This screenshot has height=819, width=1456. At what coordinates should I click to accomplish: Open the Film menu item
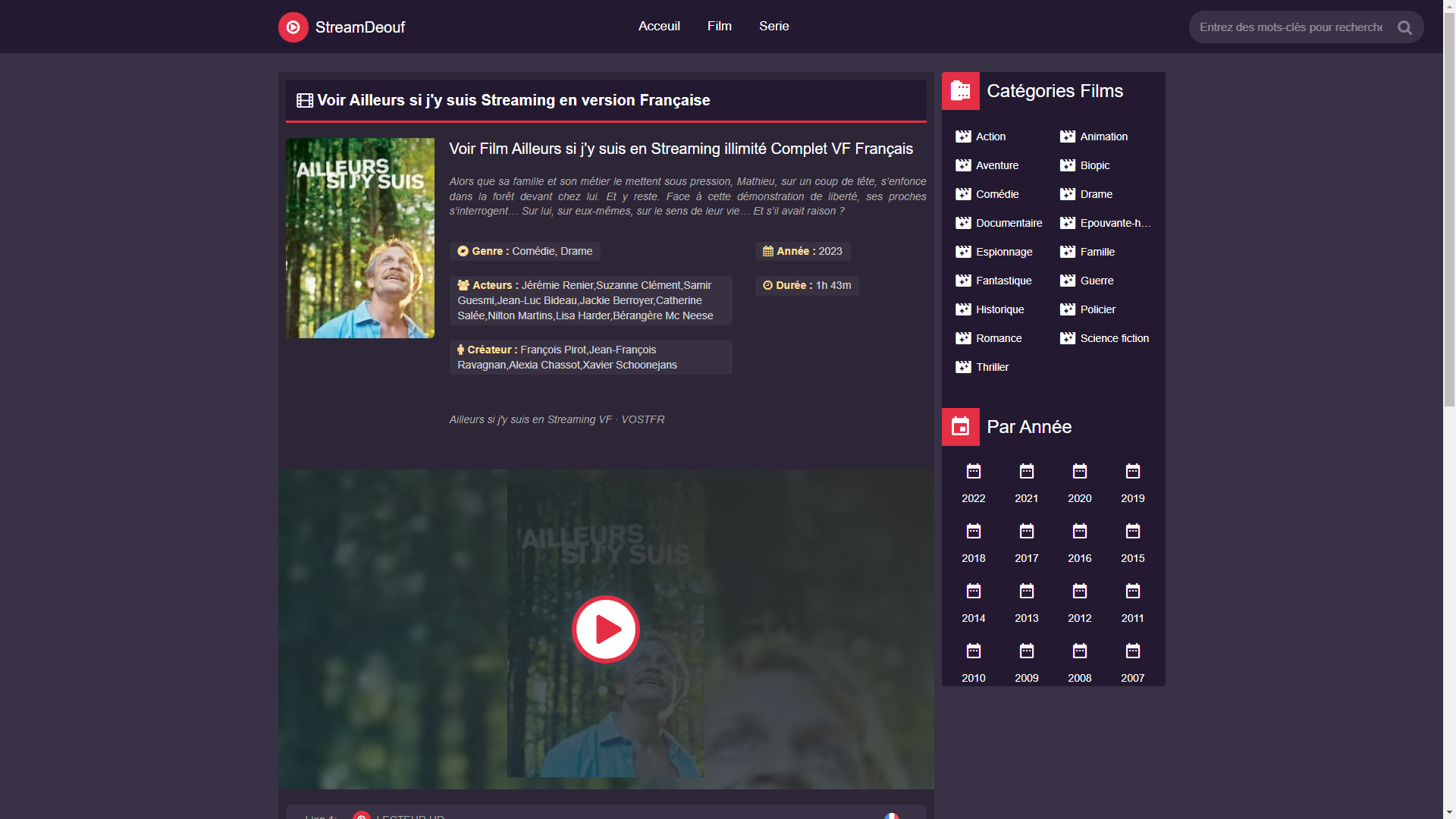click(720, 27)
